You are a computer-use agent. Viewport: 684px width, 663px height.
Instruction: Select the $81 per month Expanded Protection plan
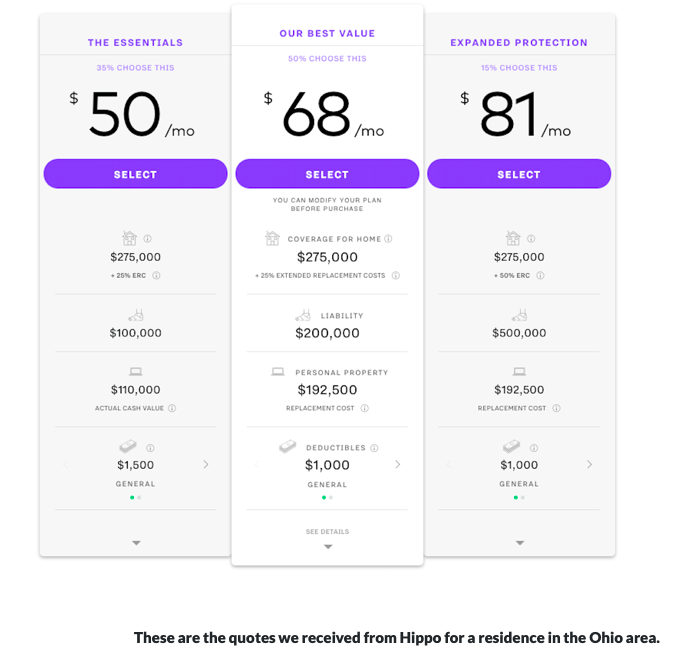(x=519, y=174)
